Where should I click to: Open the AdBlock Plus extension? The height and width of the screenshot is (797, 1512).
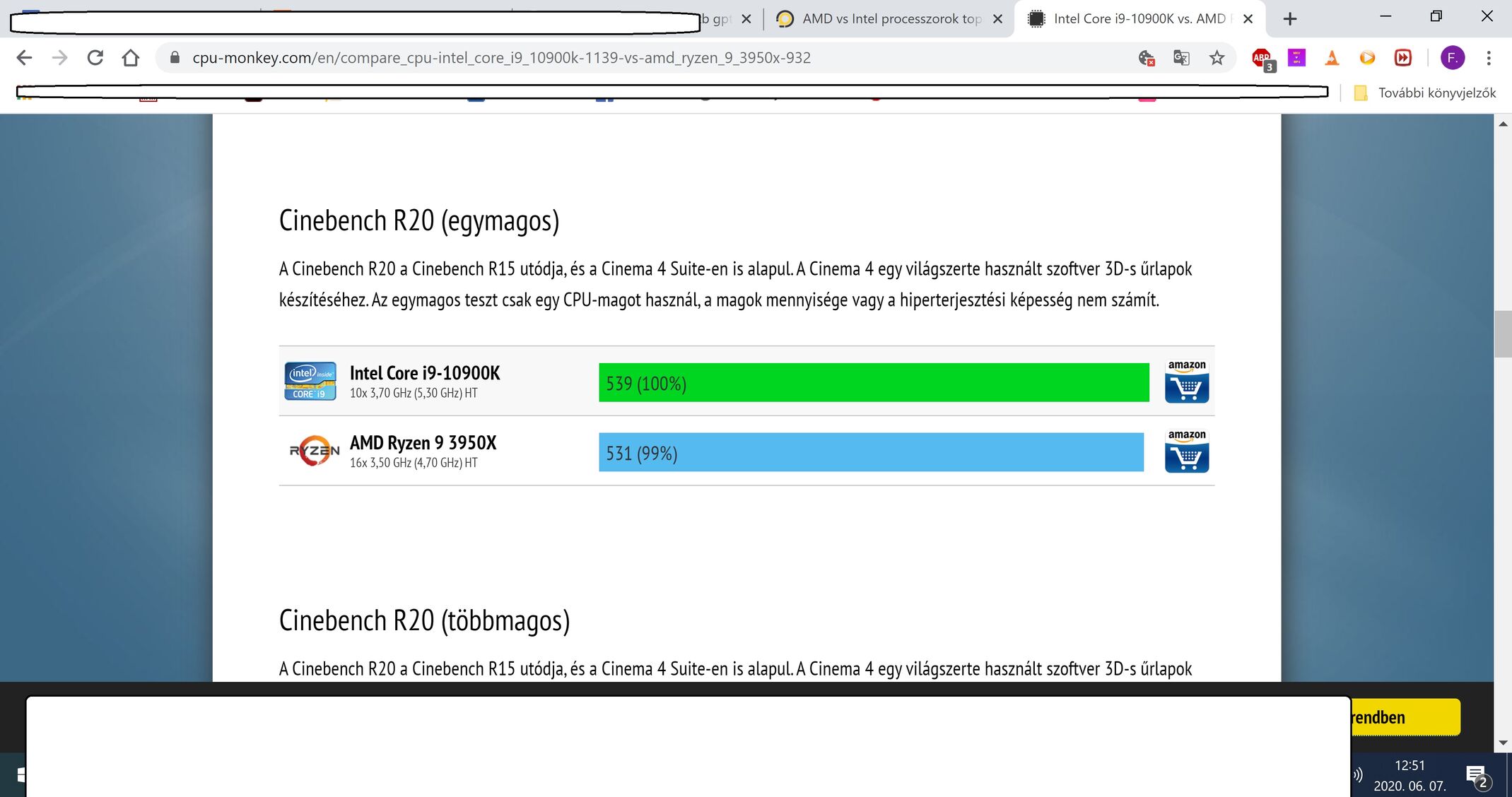(1262, 59)
